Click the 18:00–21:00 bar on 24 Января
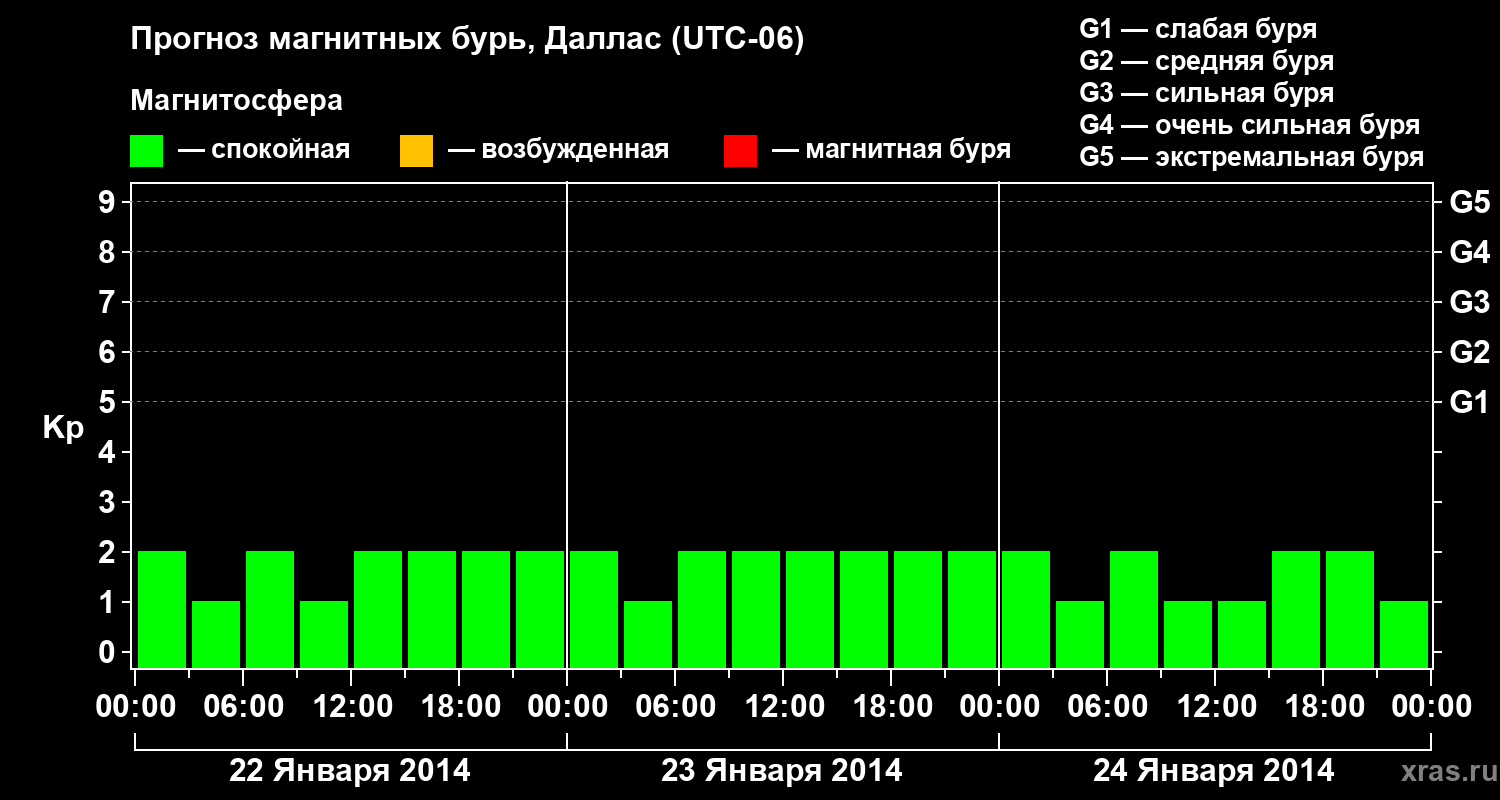The width and height of the screenshot is (1500, 800). (1350, 609)
